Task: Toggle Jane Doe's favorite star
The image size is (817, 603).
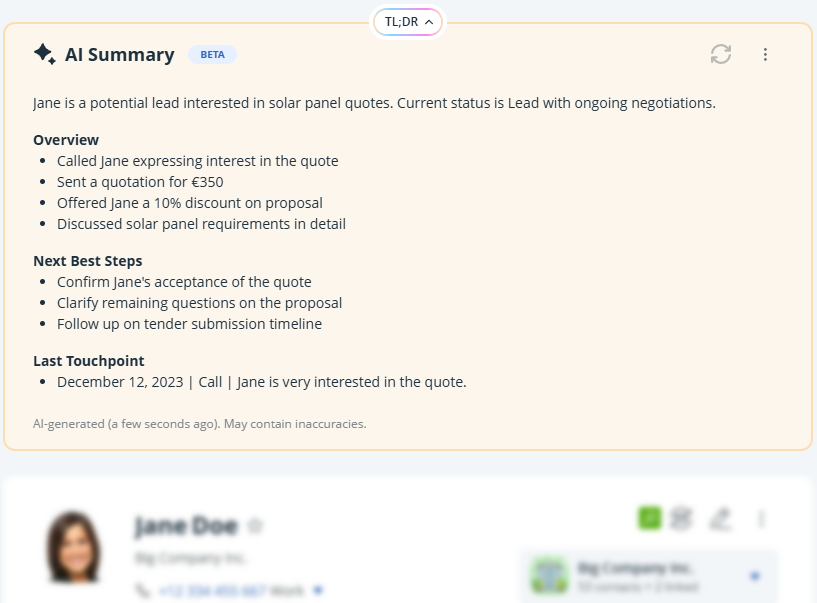Action: (256, 524)
